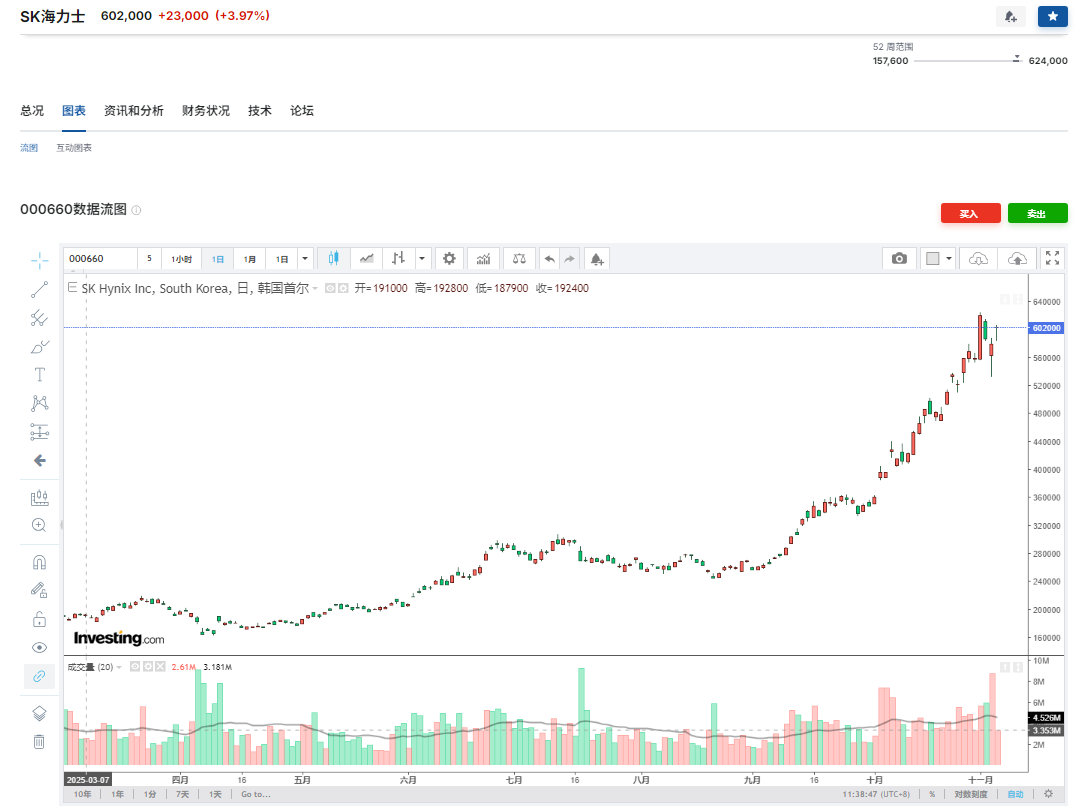1079x808 pixels.
Task: Activate the zoom-in magnifier tool
Action: (x=40, y=525)
